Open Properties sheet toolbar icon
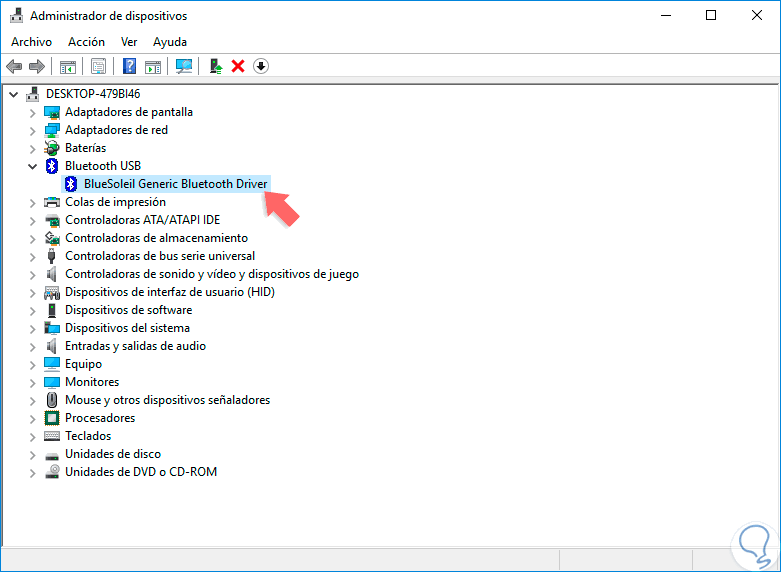The height and width of the screenshot is (572, 781). tap(99, 66)
